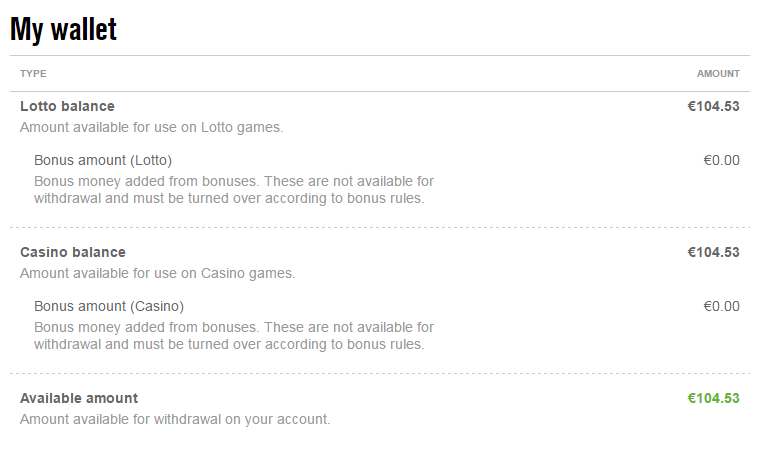Click the Casino games availability description
This screenshot has width=765, height=463.
[157, 273]
